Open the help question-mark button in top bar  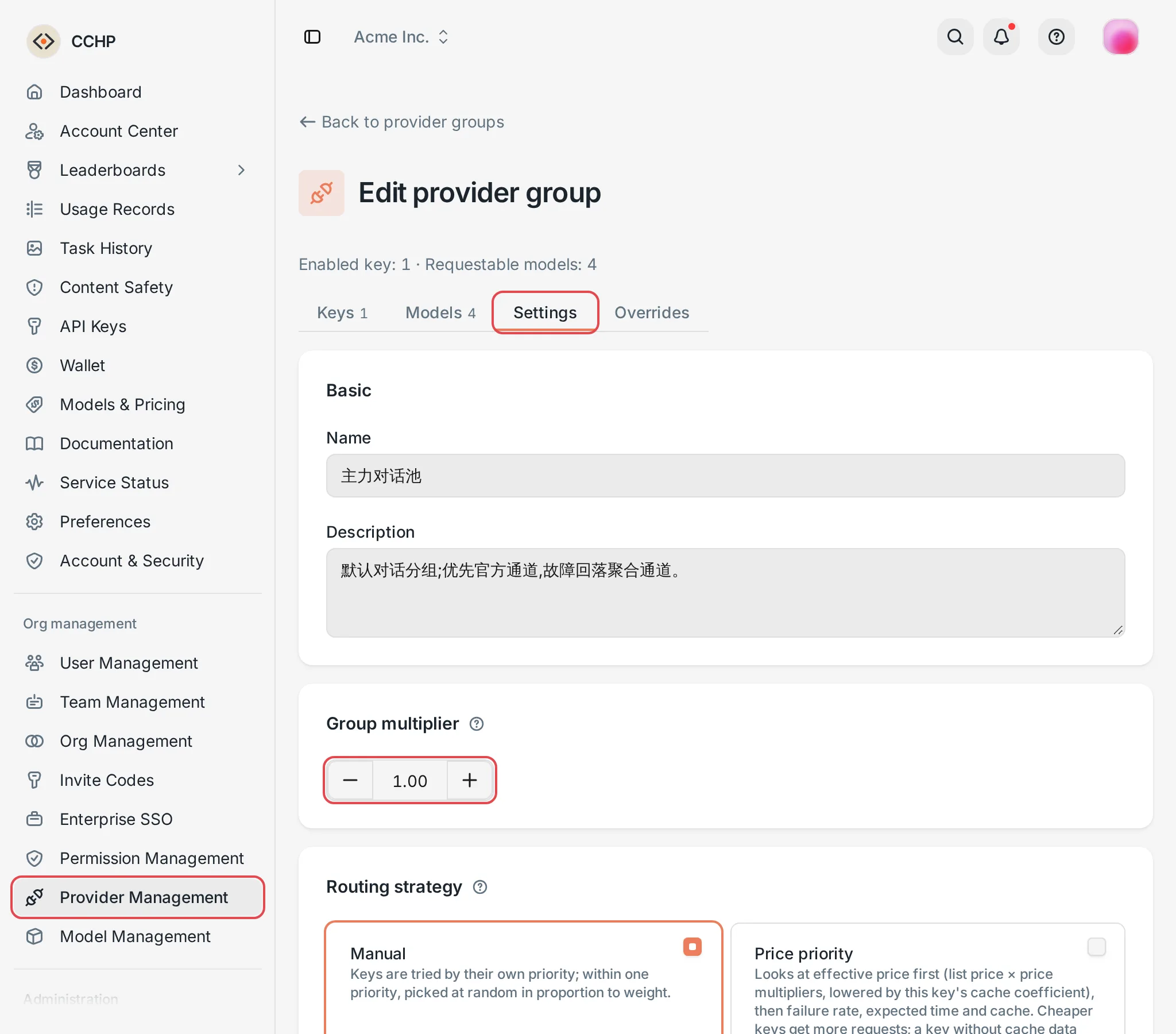coord(1056,37)
